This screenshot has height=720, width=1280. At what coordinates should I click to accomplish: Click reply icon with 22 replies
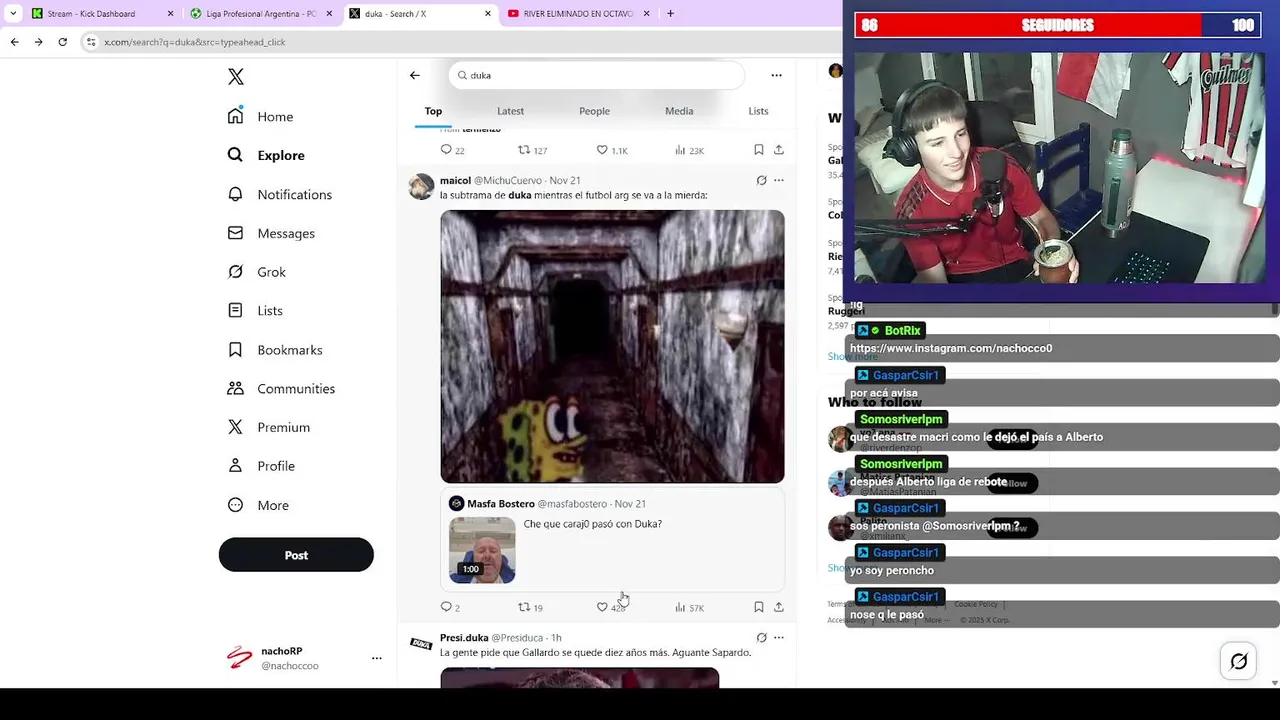[x=446, y=150]
